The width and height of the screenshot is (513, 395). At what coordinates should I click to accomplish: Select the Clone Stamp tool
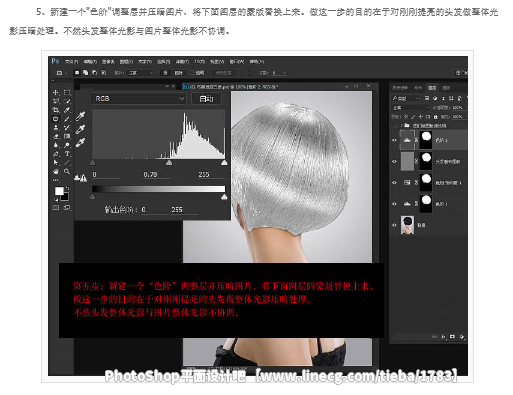56,127
